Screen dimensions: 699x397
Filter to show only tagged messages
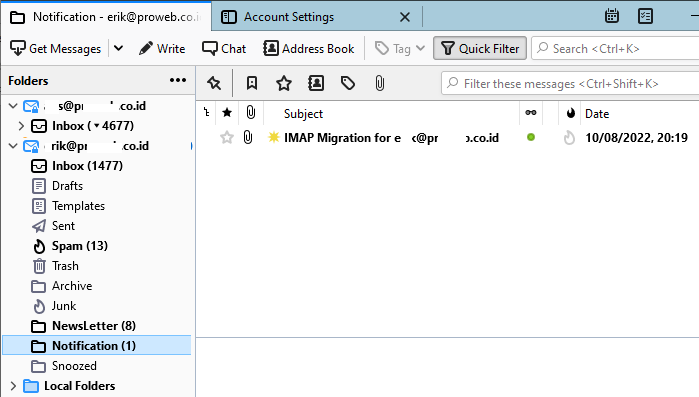pyautogui.click(x=348, y=83)
